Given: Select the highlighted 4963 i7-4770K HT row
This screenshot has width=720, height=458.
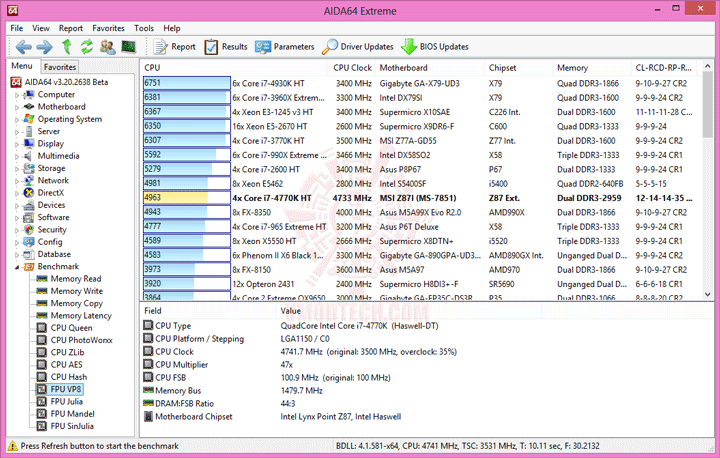Looking at the screenshot, I should [x=420, y=198].
